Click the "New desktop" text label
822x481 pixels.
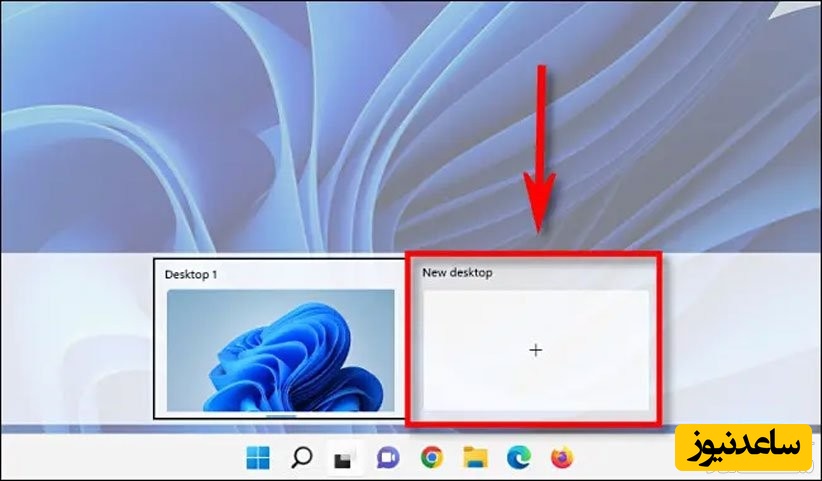[x=457, y=272]
